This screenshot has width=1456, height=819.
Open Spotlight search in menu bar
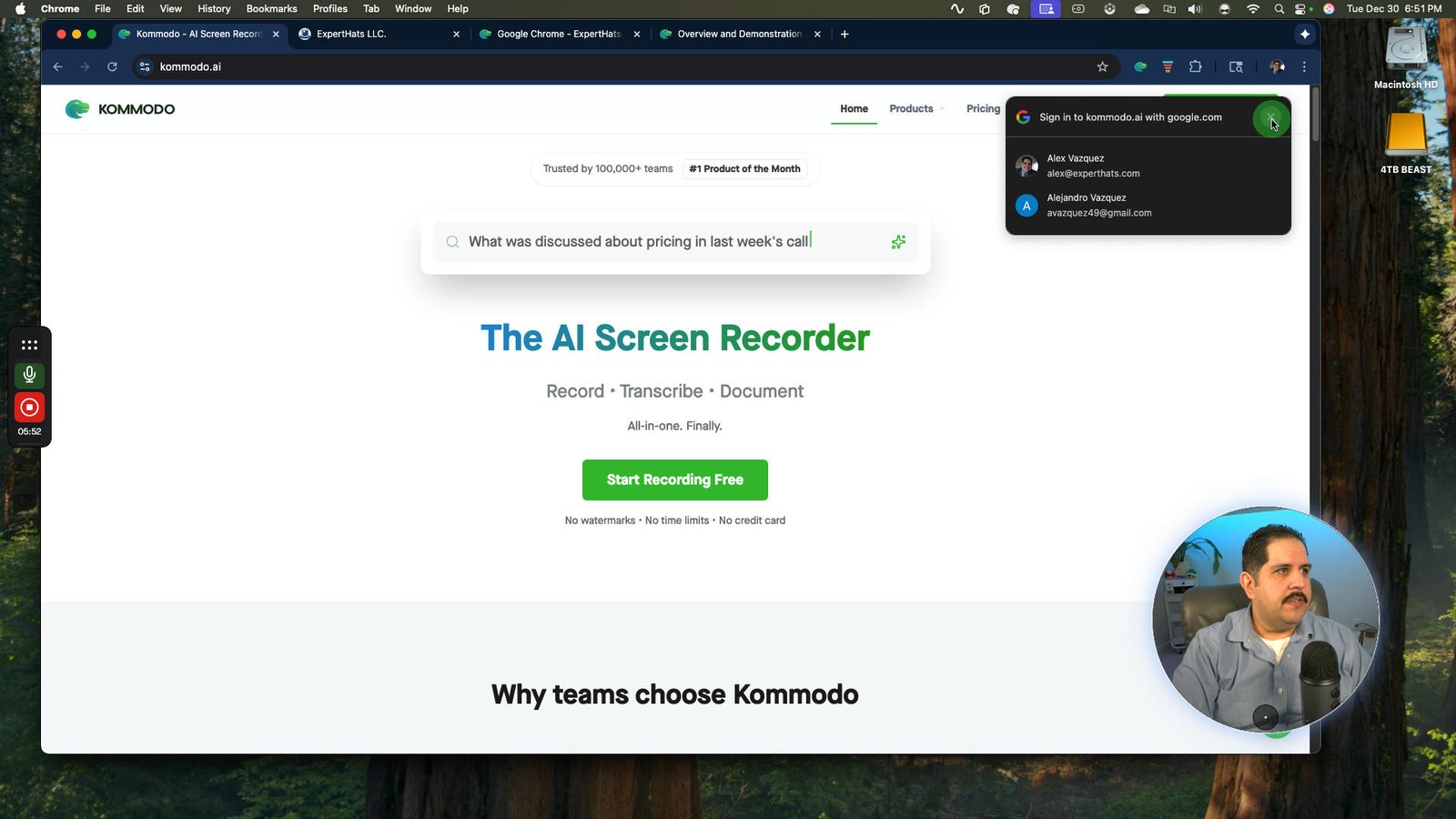[x=1279, y=8]
